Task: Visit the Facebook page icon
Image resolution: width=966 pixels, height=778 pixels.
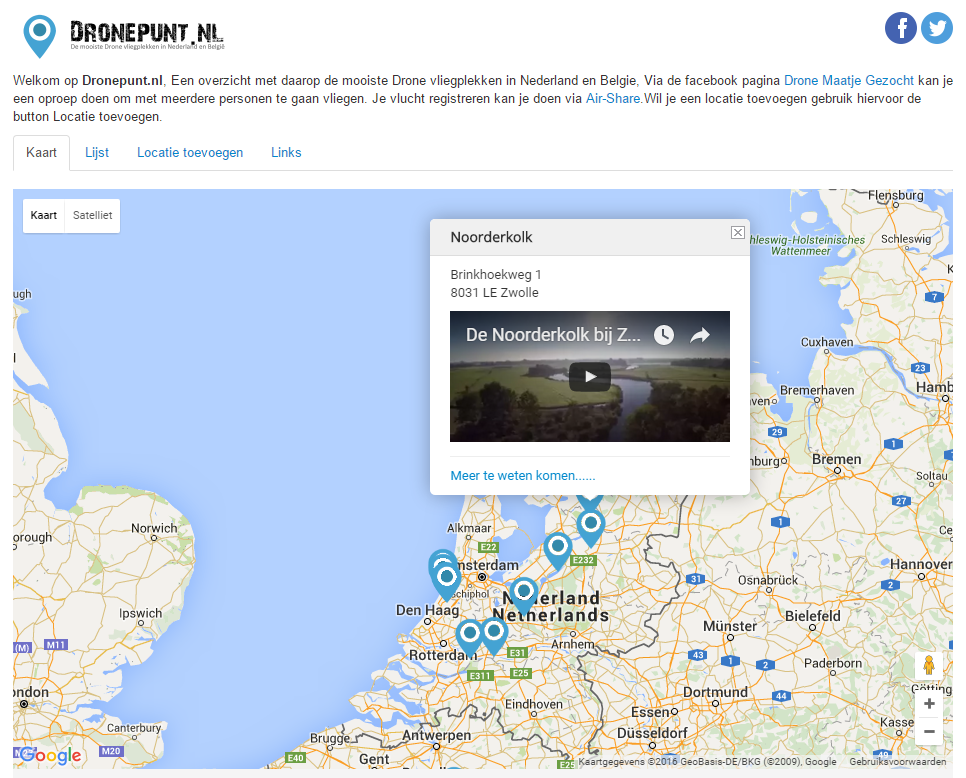Action: [x=901, y=28]
